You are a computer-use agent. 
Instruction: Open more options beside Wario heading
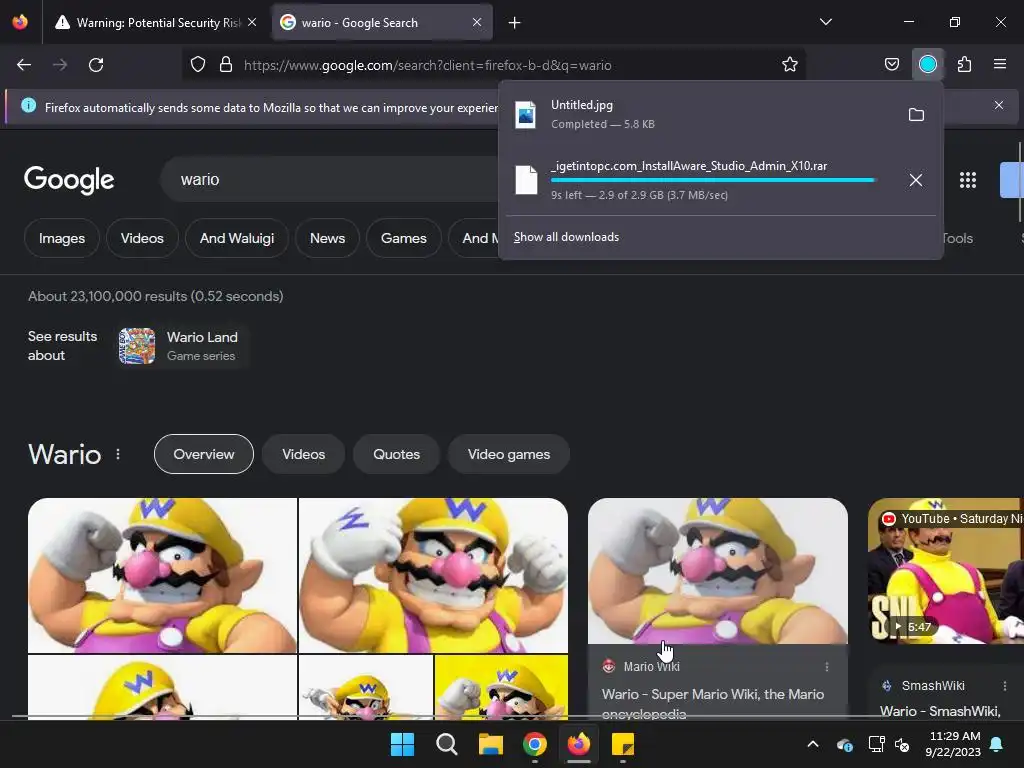coord(118,454)
